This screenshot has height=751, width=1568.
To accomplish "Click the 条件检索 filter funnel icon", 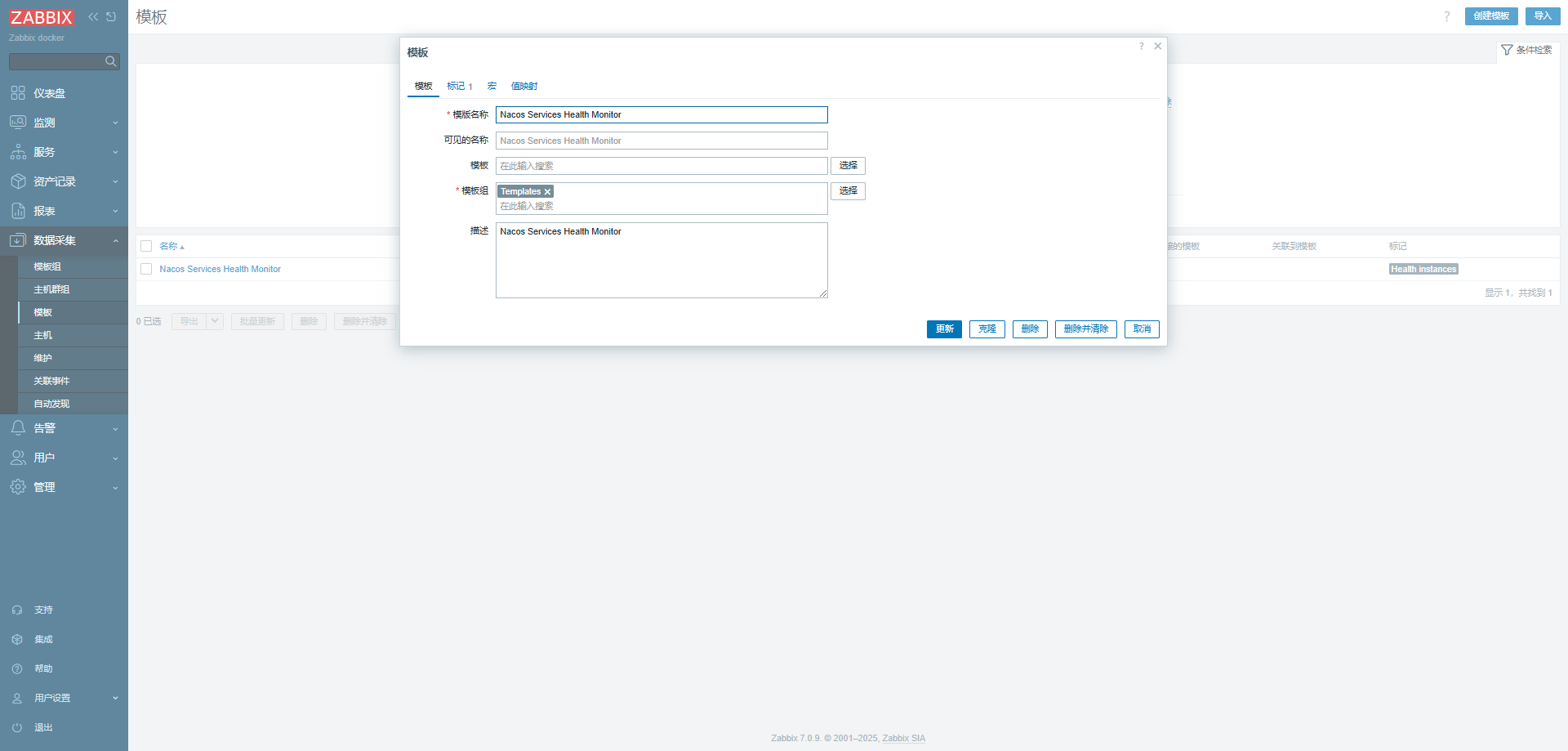I will pos(1507,51).
